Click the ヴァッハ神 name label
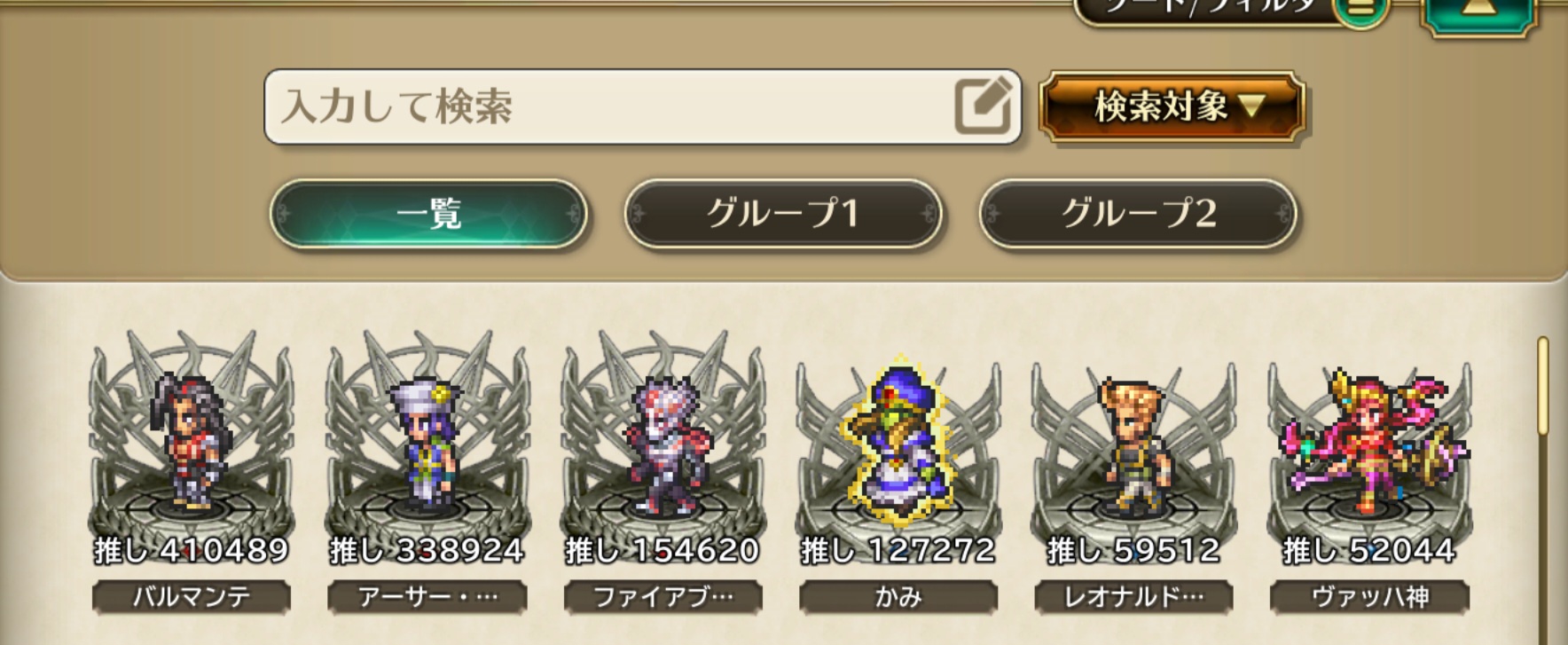The image size is (1568, 645). click(x=1369, y=597)
